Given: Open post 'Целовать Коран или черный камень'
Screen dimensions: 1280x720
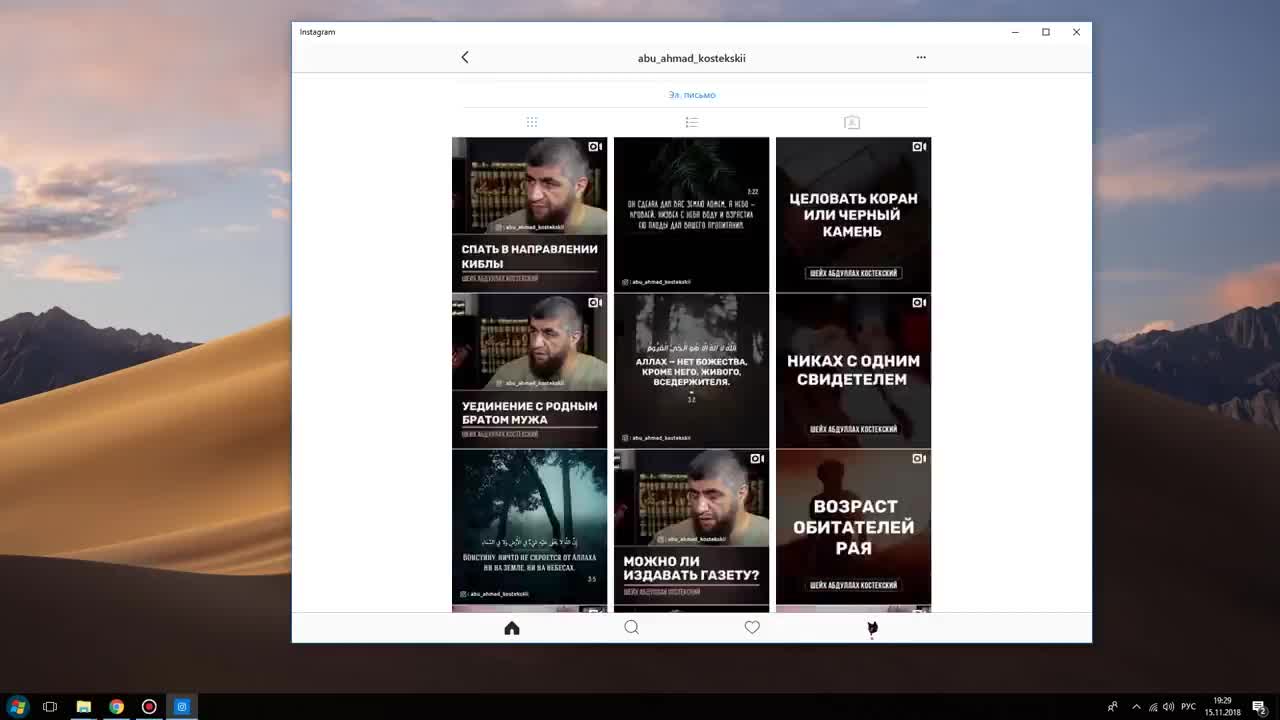Looking at the screenshot, I should (x=853, y=214).
